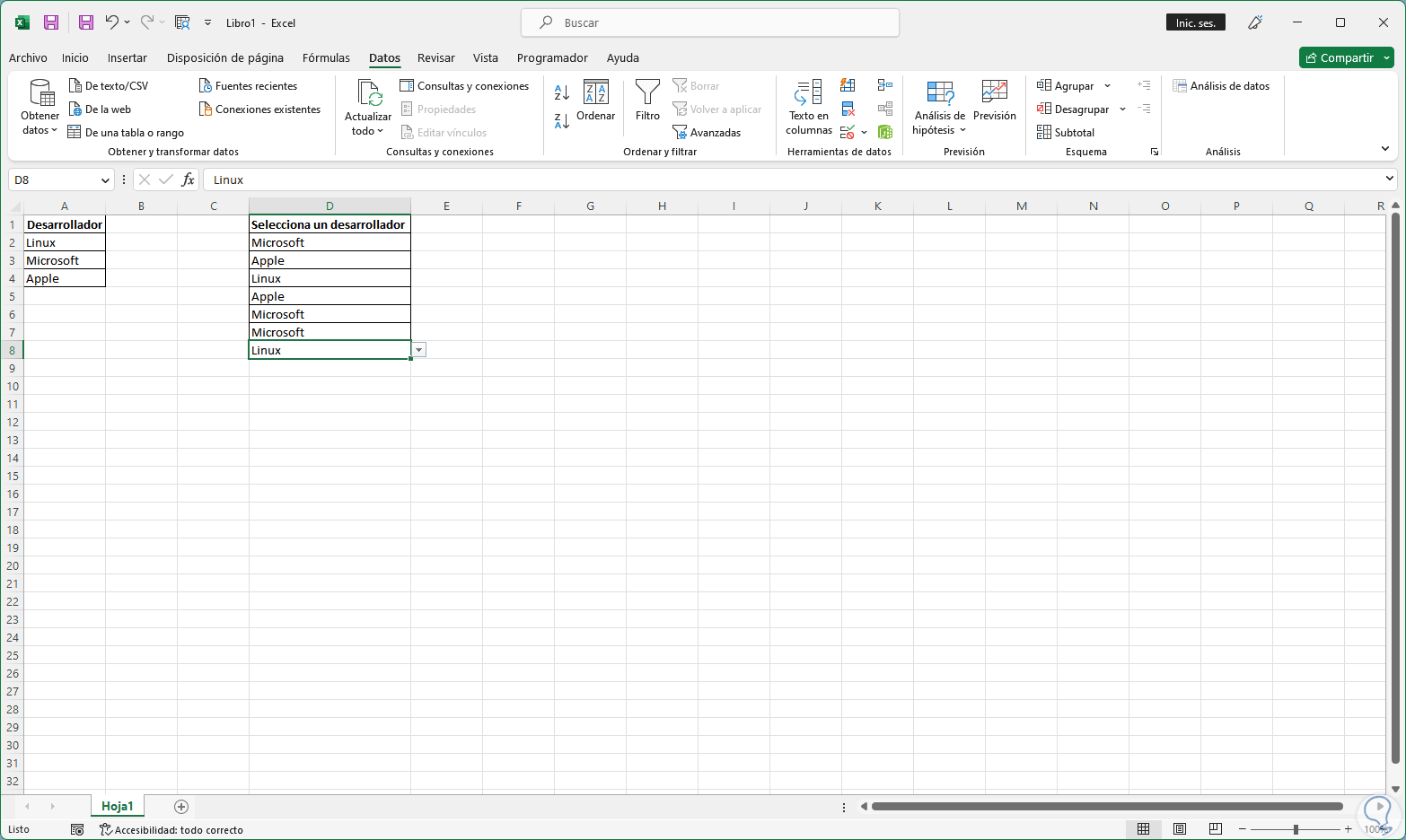Expand the Desagrupar dropdown arrow
Screen dimensions: 1406x840
1122,109
